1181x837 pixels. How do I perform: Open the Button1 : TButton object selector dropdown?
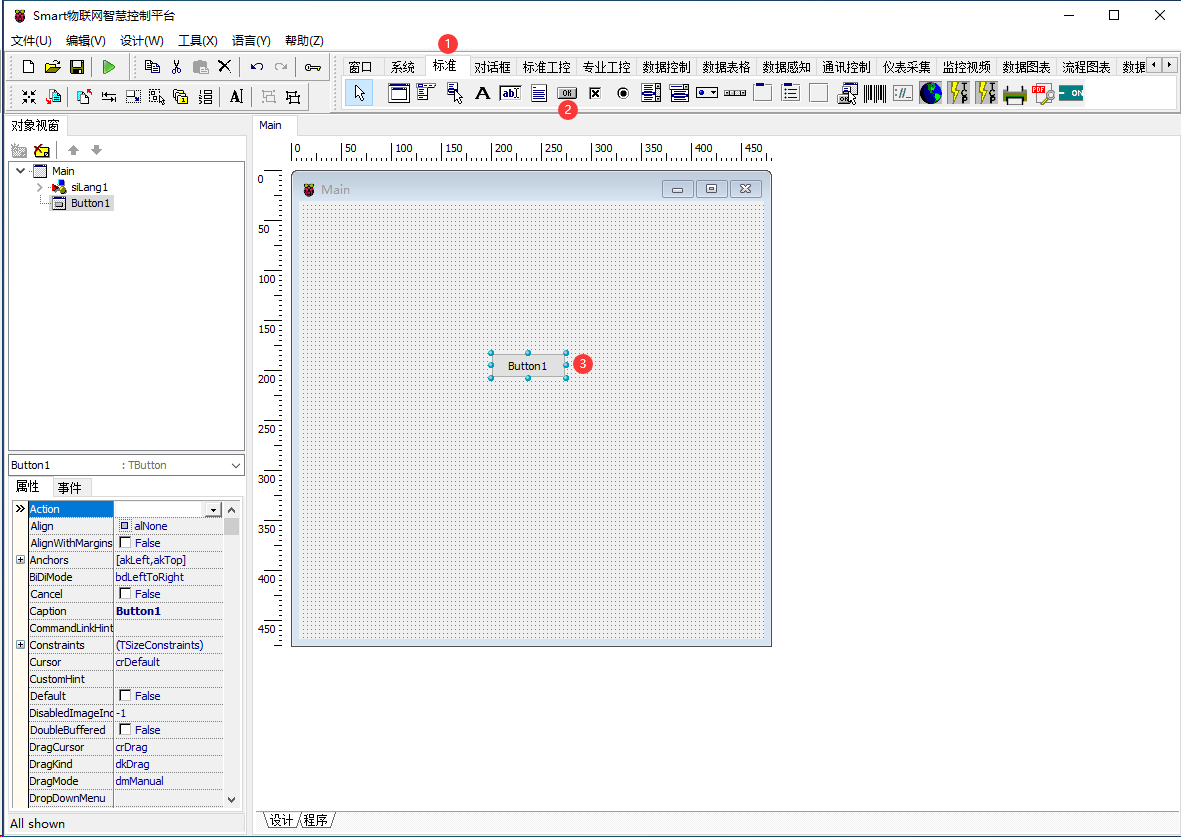(x=236, y=466)
